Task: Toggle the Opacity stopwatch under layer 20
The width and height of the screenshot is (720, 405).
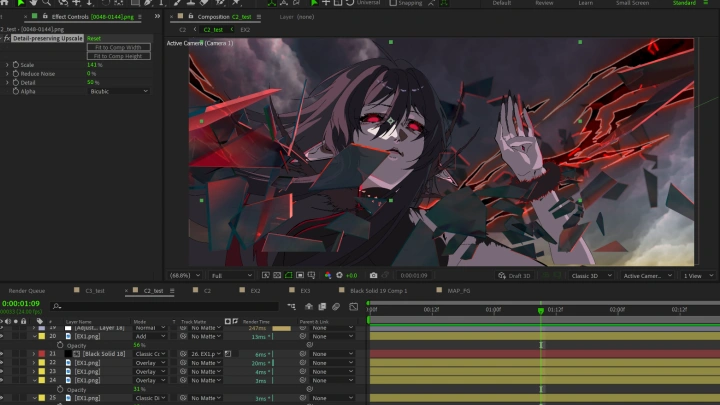Action: tap(60, 345)
